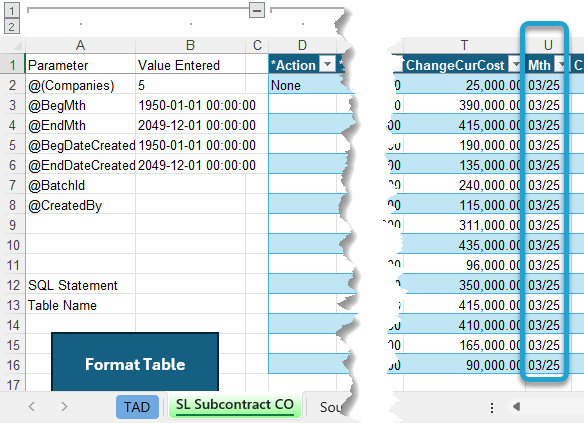Click the 350,000.00 cost cell
This screenshot has height=423, width=584.
(464, 285)
